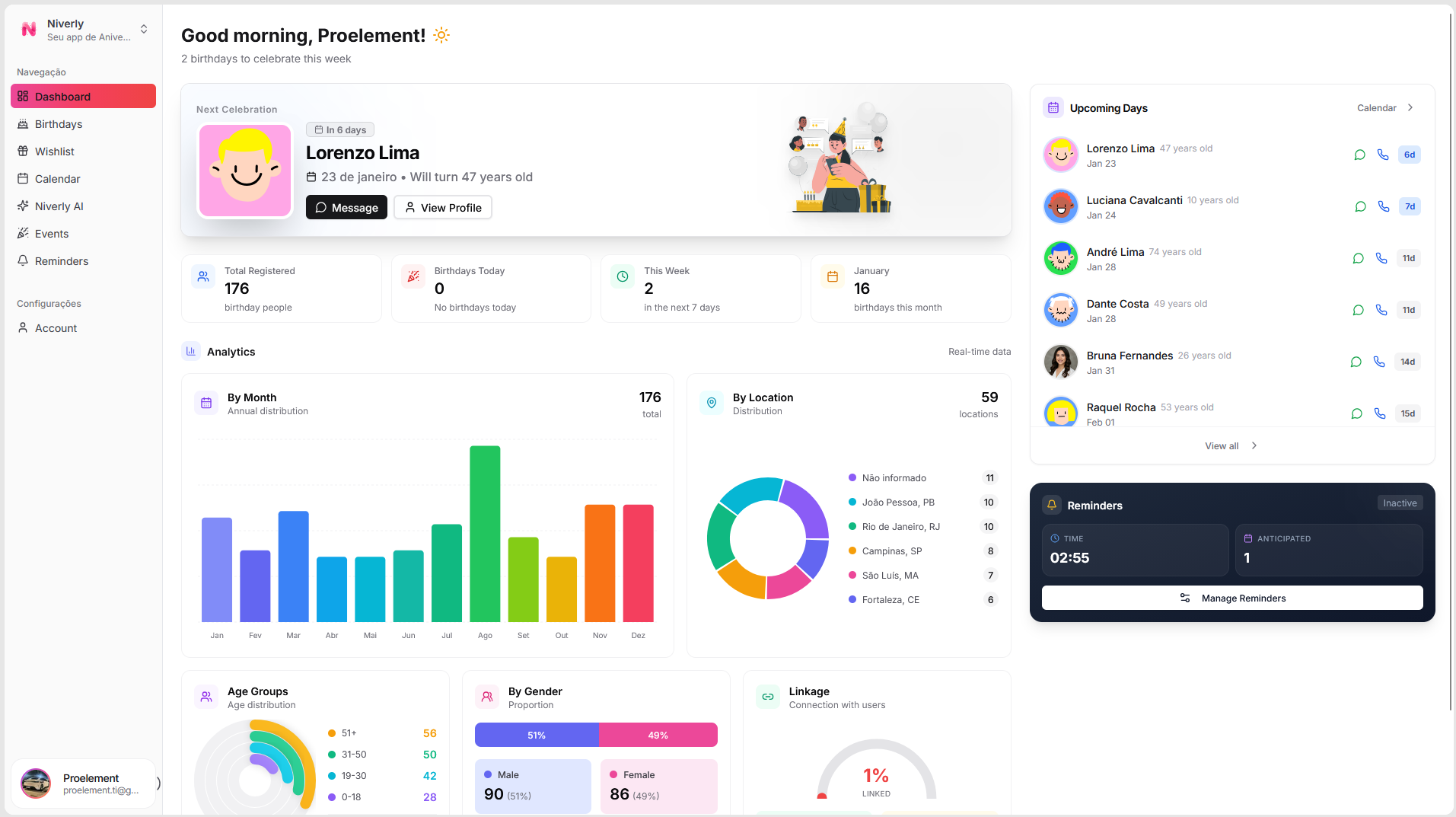Screen dimensions: 1456x817
Task: Click the Events sparkle icon
Action: (x=23, y=233)
